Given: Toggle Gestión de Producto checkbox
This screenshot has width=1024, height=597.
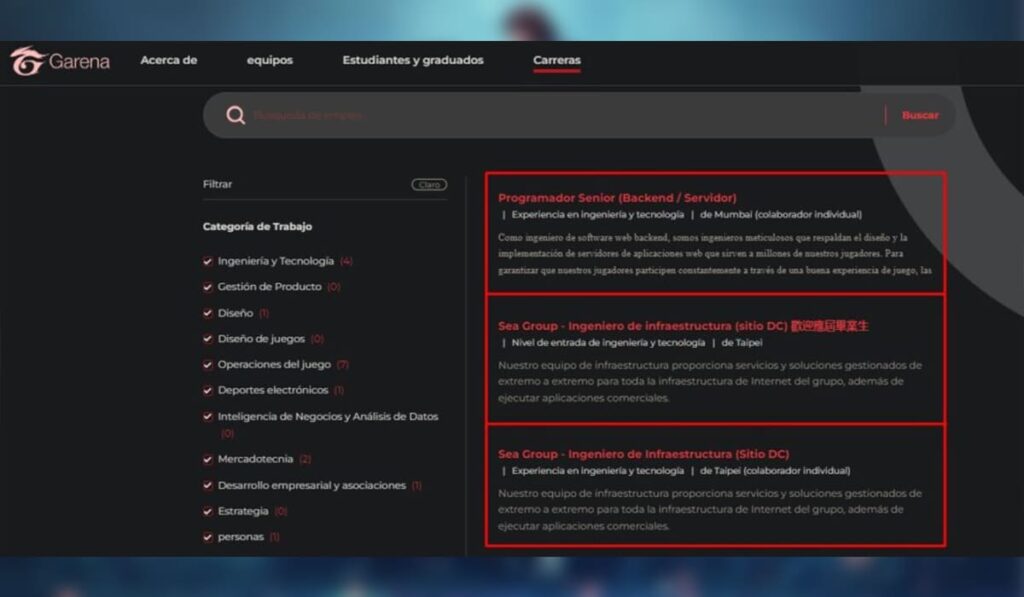Looking at the screenshot, I should pyautogui.click(x=208, y=287).
